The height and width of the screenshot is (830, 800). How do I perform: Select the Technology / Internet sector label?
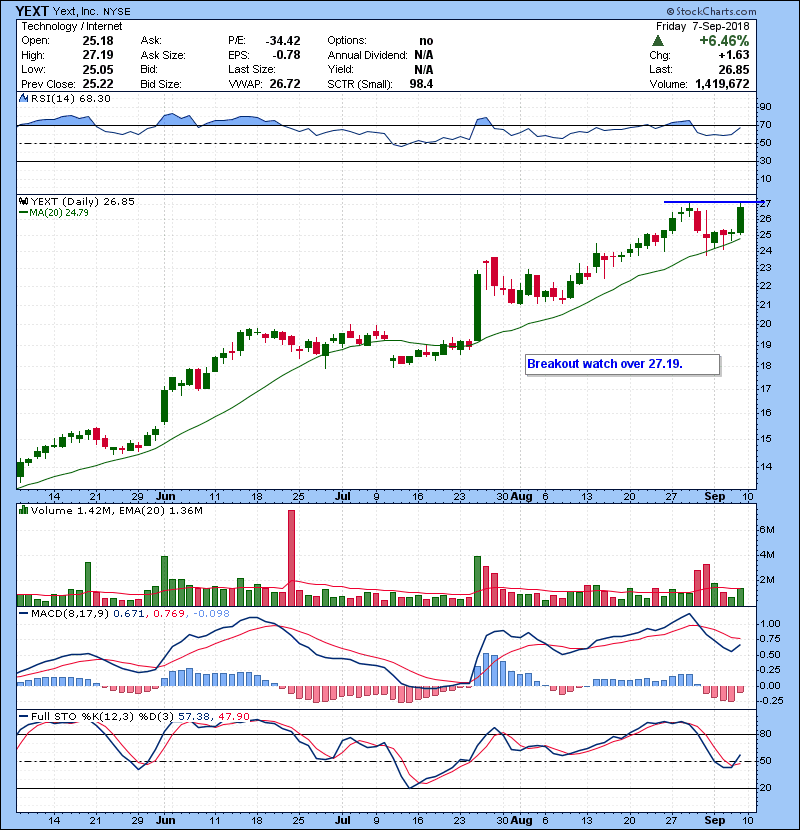(71, 26)
